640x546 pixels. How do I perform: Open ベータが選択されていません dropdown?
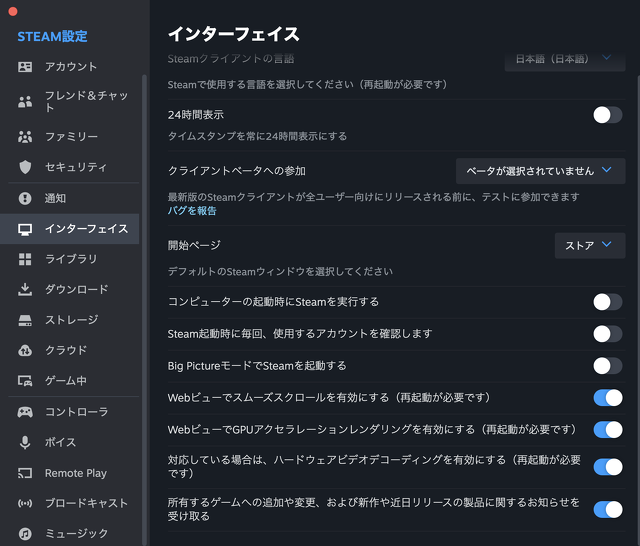coord(540,171)
